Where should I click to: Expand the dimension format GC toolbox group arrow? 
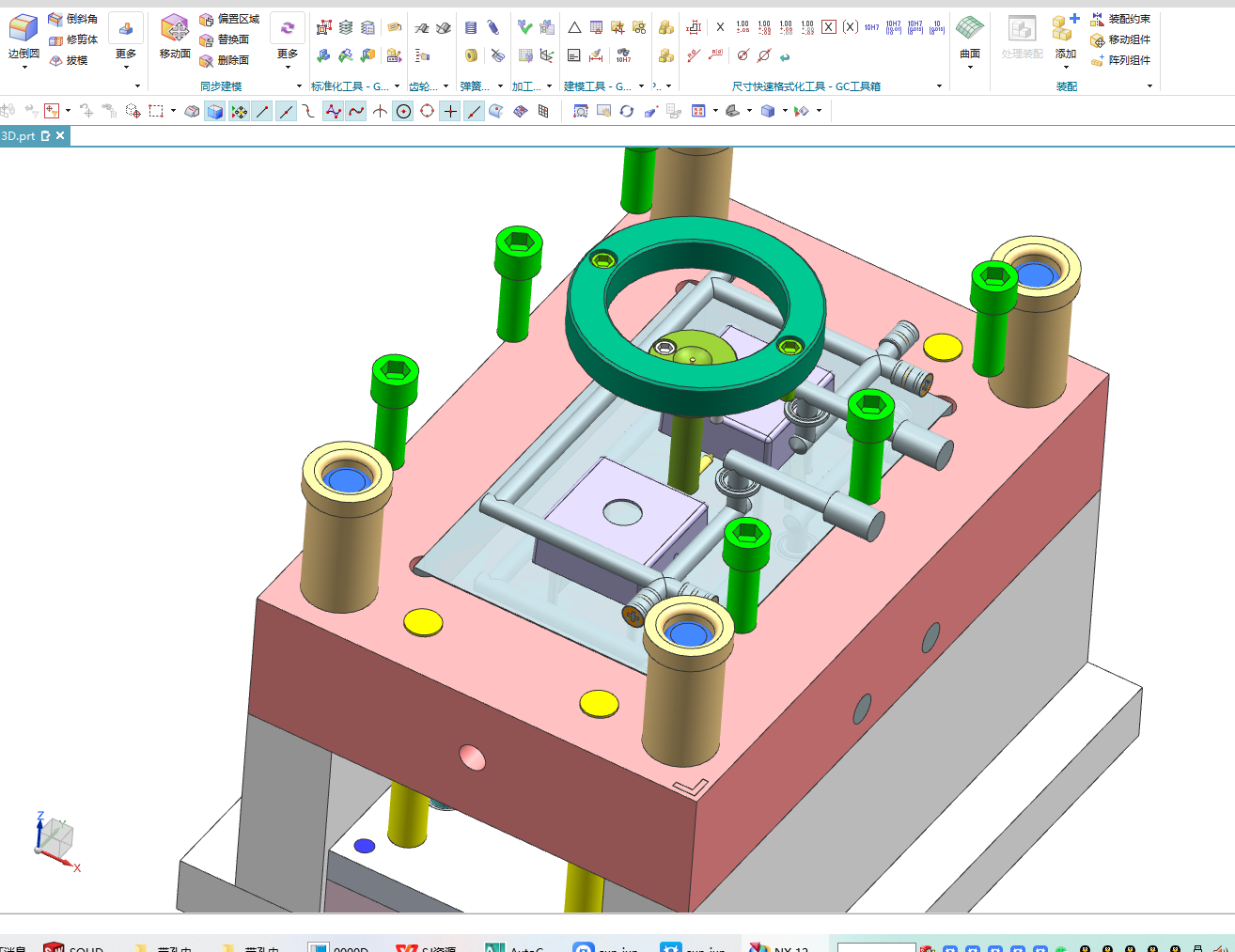click(939, 86)
